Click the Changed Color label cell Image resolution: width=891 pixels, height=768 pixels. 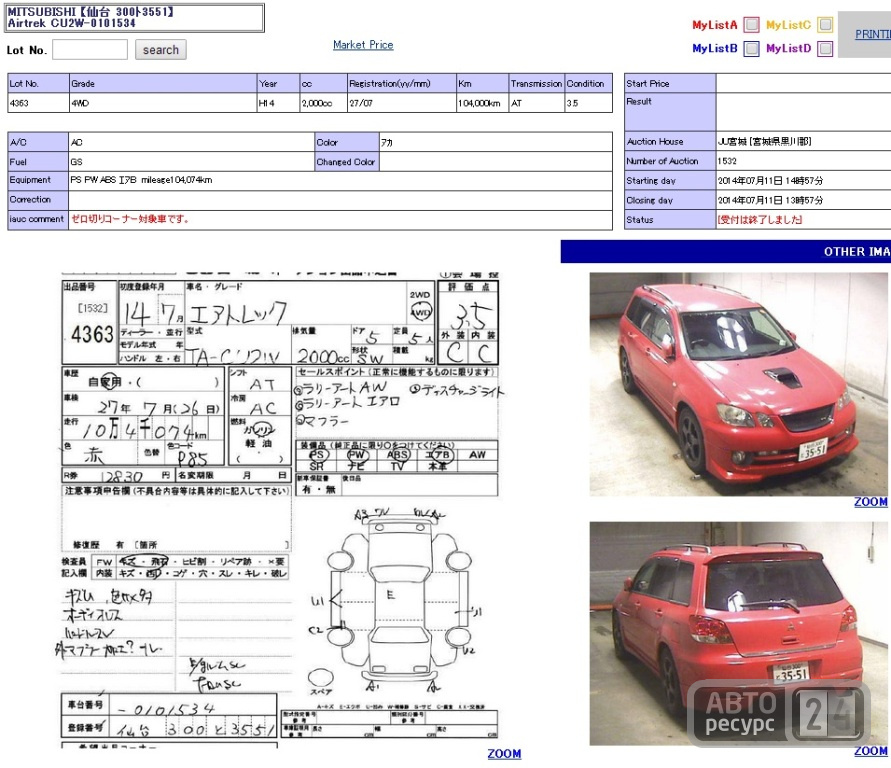347,162
